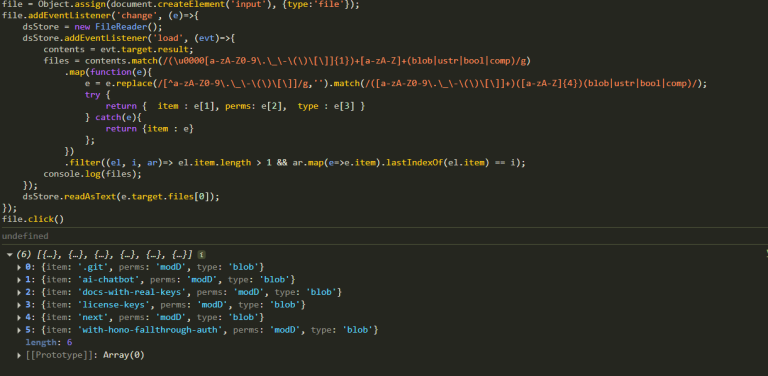This screenshot has width=768, height=376.
Task: Click the 'return {item : e}' line
Action: 150,129
